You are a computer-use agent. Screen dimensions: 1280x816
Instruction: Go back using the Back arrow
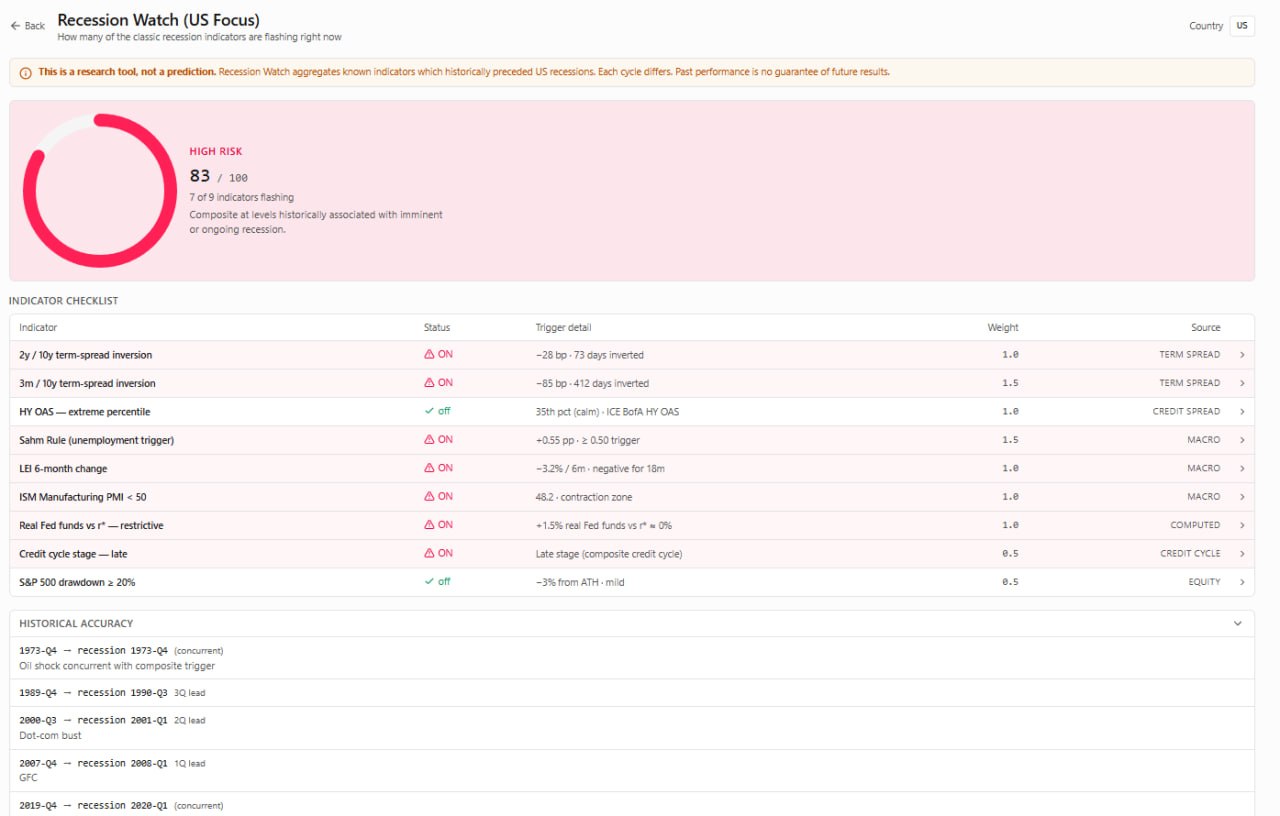coord(27,26)
